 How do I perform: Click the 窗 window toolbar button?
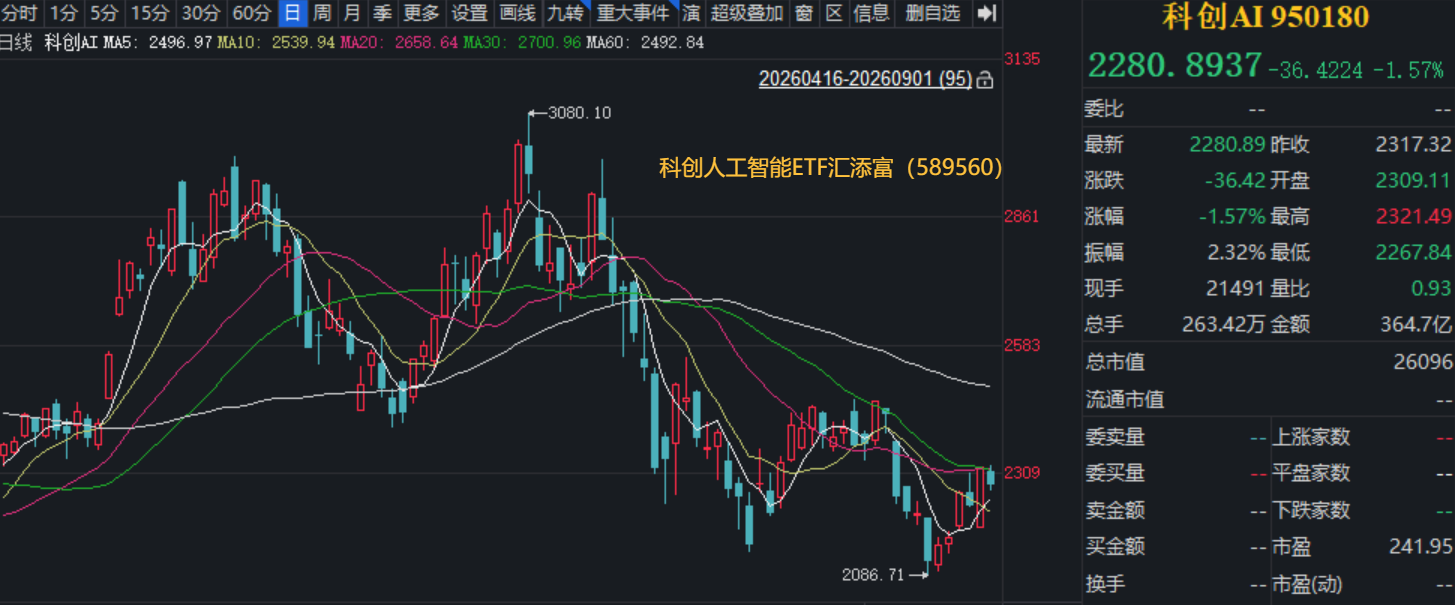pos(804,13)
